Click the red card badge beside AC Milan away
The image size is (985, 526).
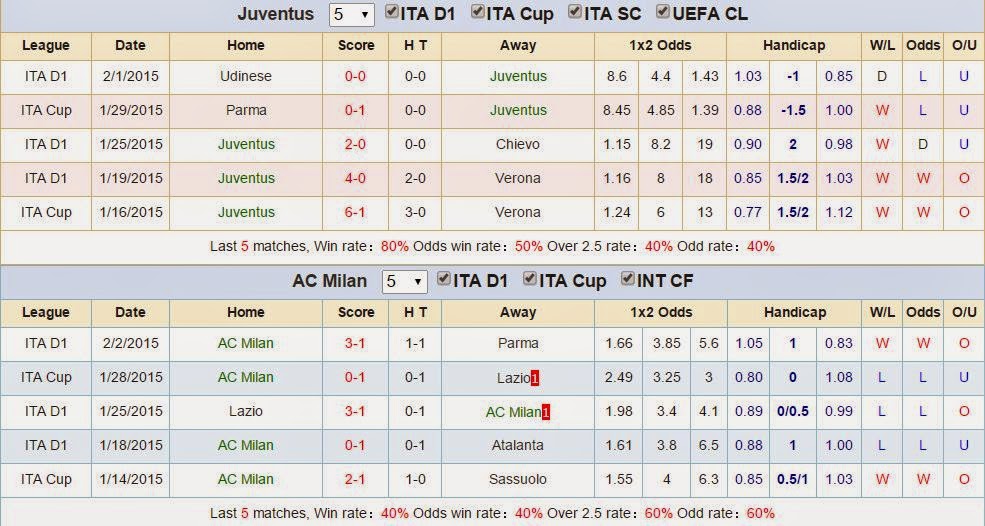546,413
